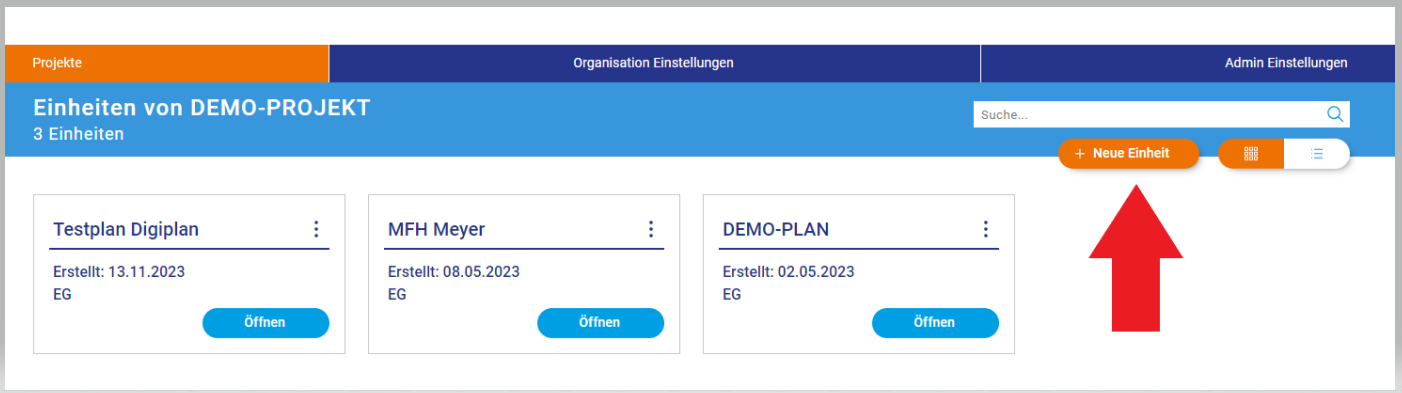The width and height of the screenshot is (1402, 393).
Task: Select the MFH Meyer card title
Action: pyautogui.click(x=436, y=230)
